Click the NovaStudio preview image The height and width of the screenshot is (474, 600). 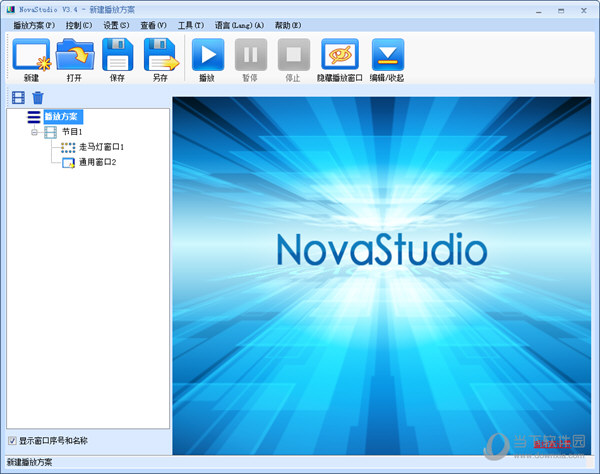tap(382, 276)
